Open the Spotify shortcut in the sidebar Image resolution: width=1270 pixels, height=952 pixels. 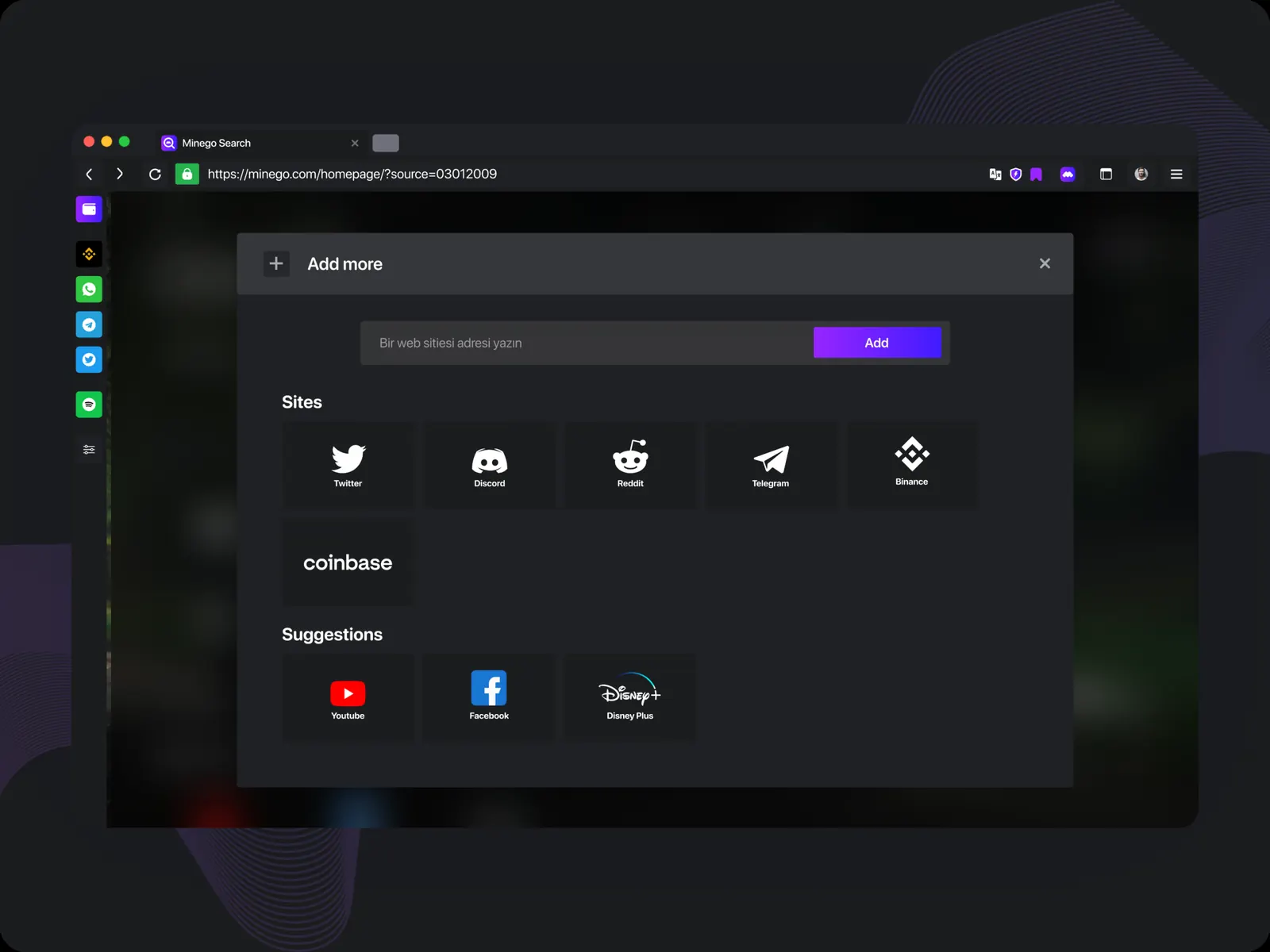click(89, 405)
